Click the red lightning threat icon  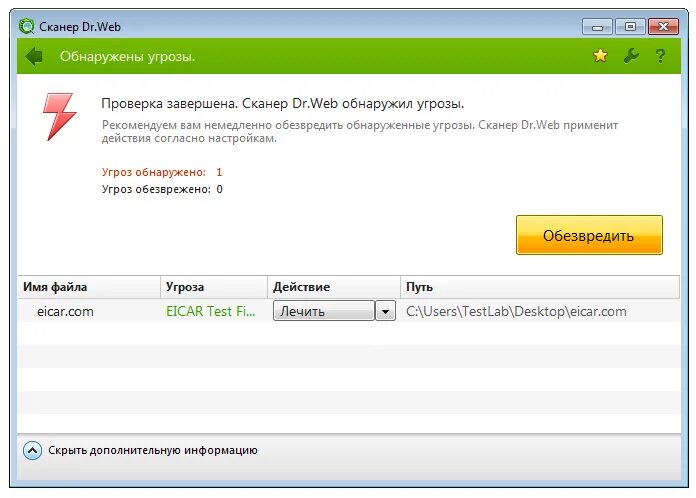pos(59,116)
